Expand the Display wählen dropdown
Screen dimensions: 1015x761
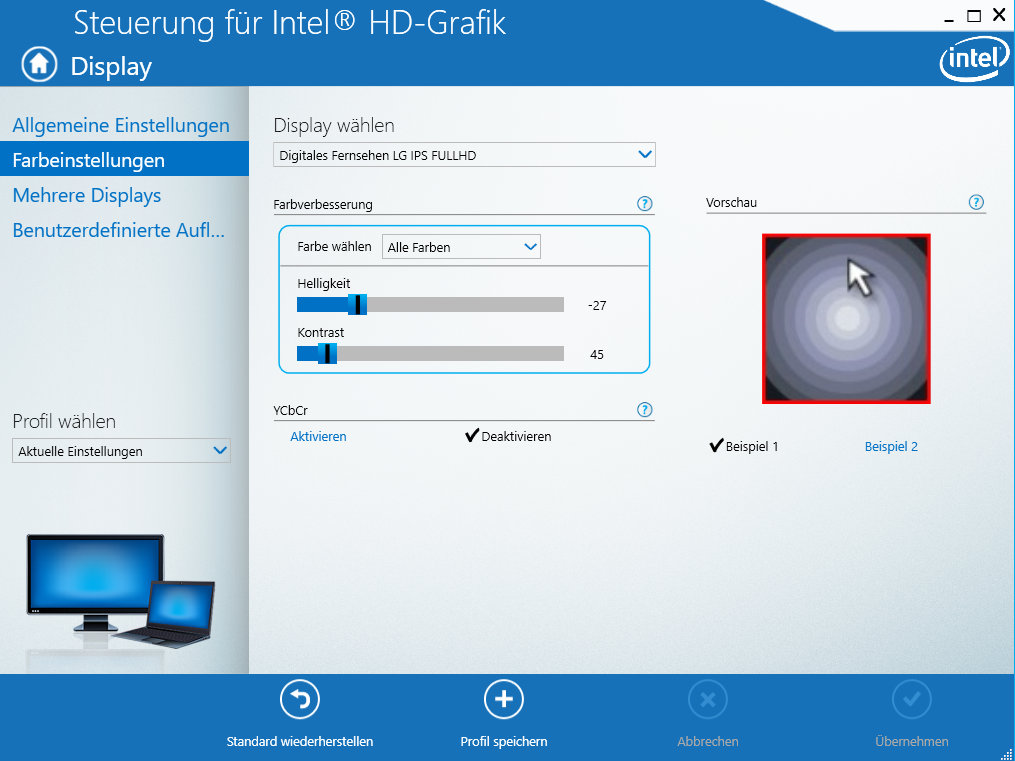click(x=464, y=155)
